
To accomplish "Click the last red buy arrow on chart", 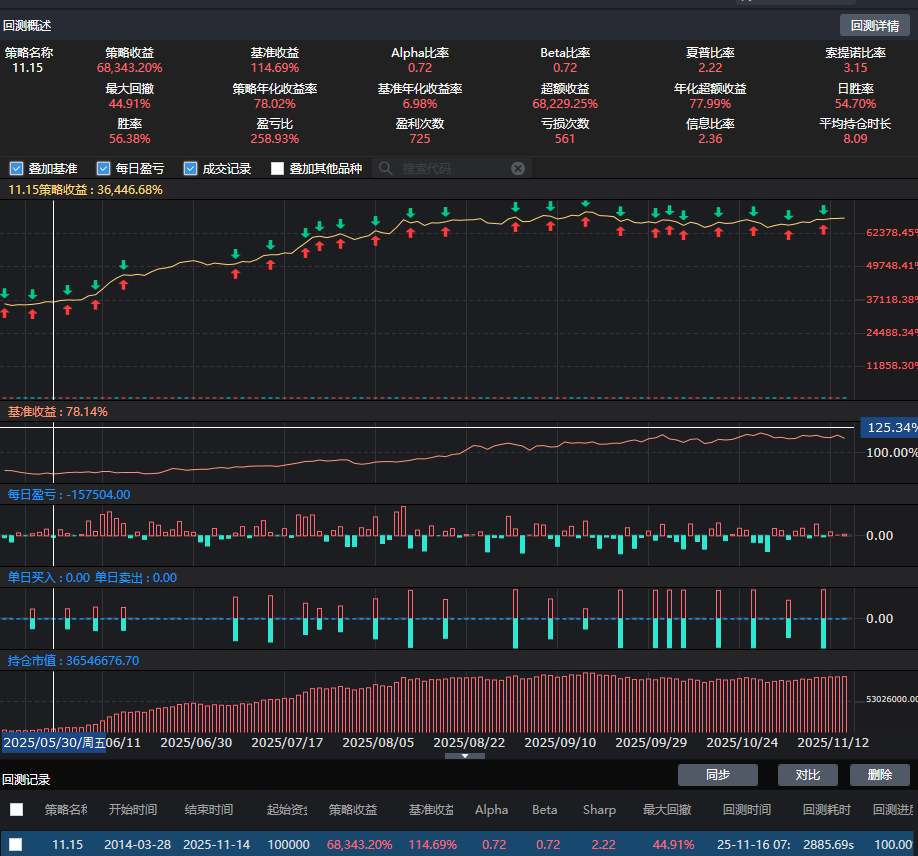I will [x=823, y=230].
